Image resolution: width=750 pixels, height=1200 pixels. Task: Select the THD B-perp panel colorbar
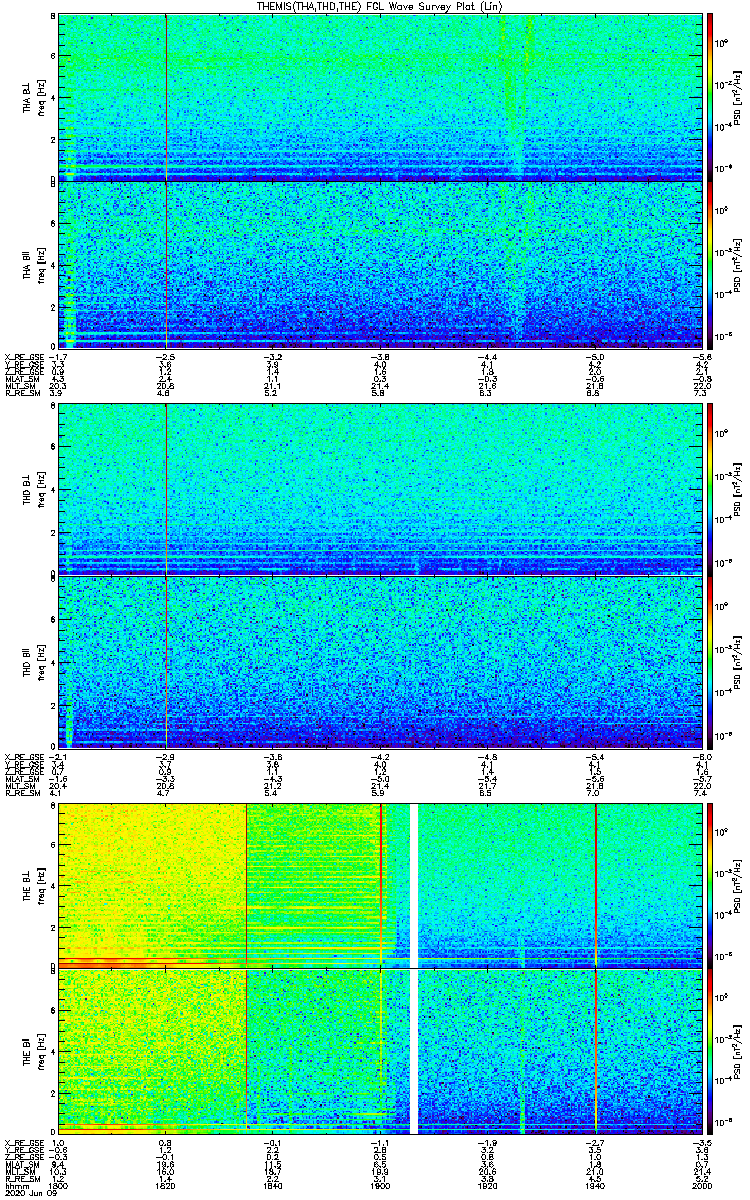(710, 488)
